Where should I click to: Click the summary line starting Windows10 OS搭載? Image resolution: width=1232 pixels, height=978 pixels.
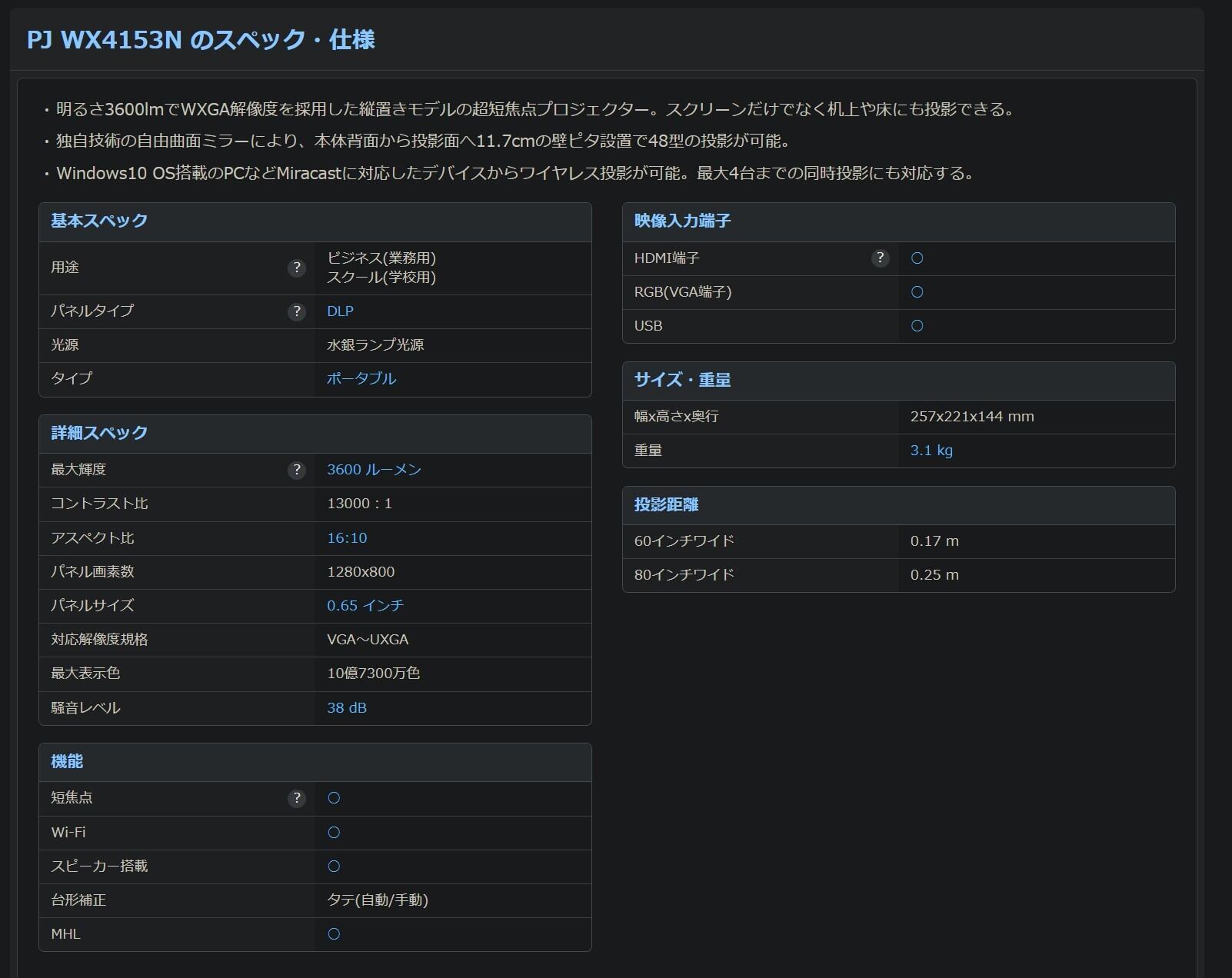[516, 174]
